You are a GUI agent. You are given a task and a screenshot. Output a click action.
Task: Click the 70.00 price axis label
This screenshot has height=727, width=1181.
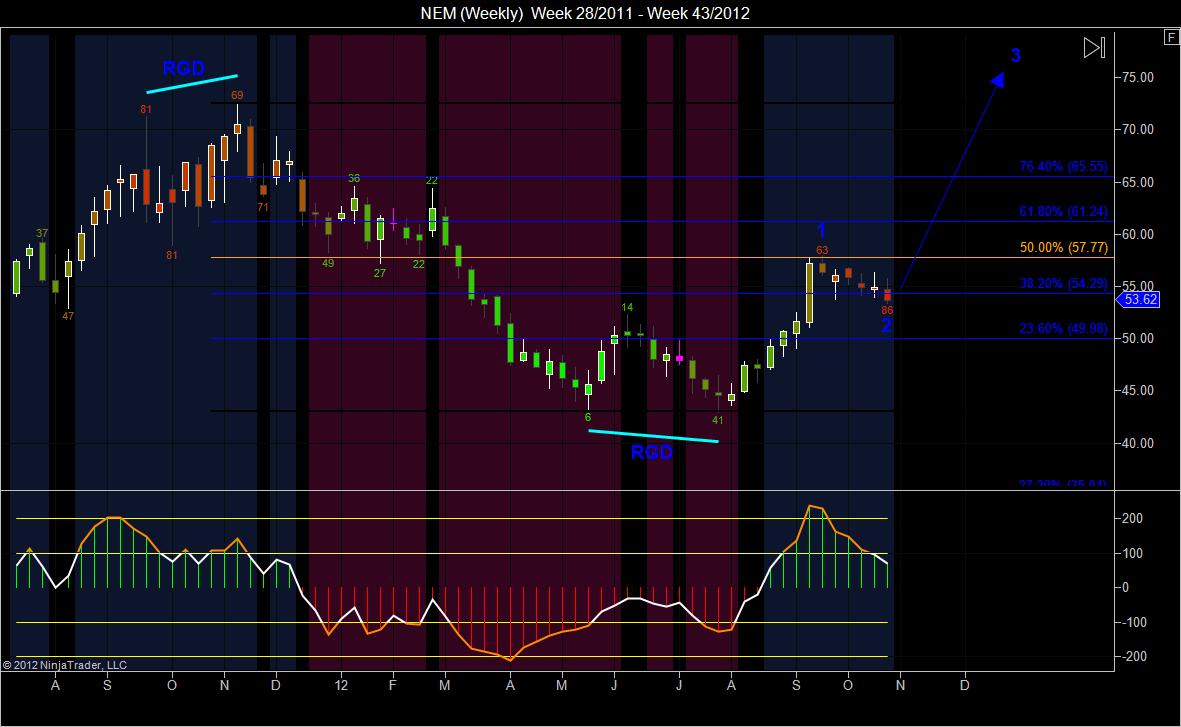pos(1137,130)
